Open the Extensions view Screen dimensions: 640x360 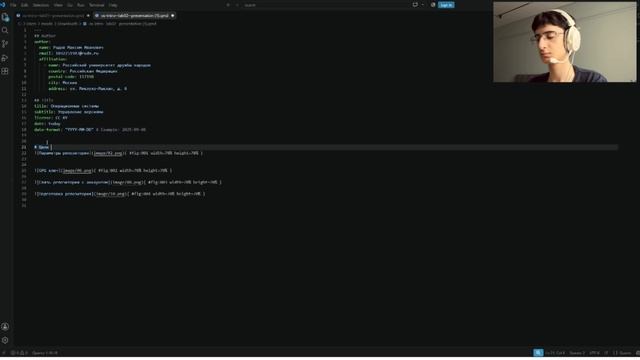point(5,71)
